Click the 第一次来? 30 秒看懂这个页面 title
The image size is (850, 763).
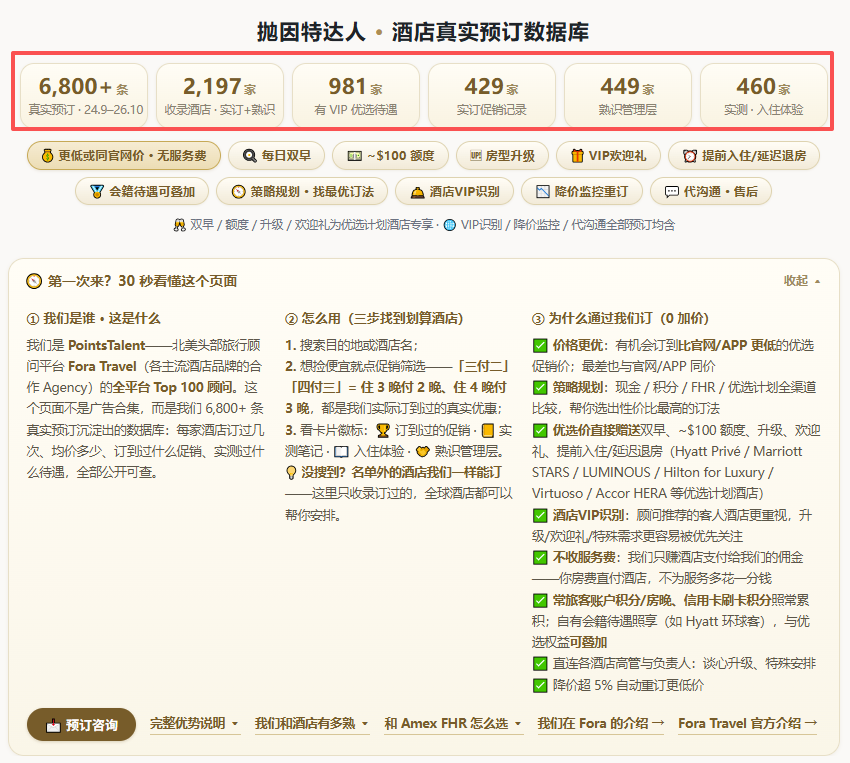pyautogui.click(x=142, y=281)
